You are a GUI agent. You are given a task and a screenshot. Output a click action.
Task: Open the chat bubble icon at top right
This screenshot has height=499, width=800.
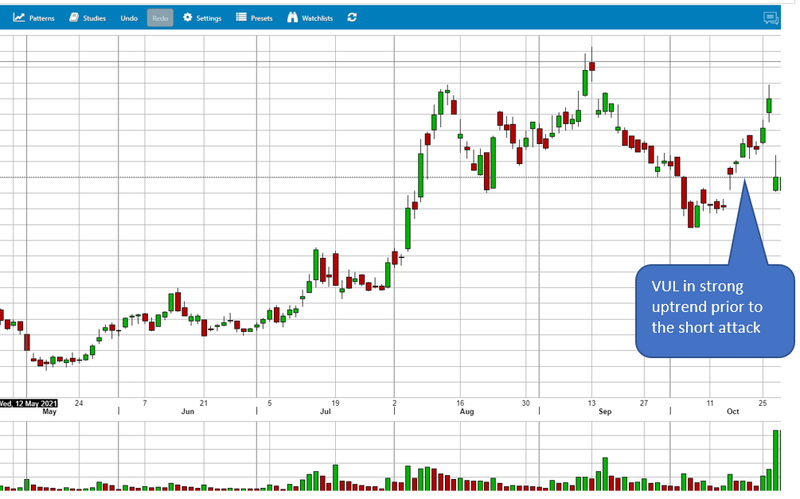tap(770, 18)
